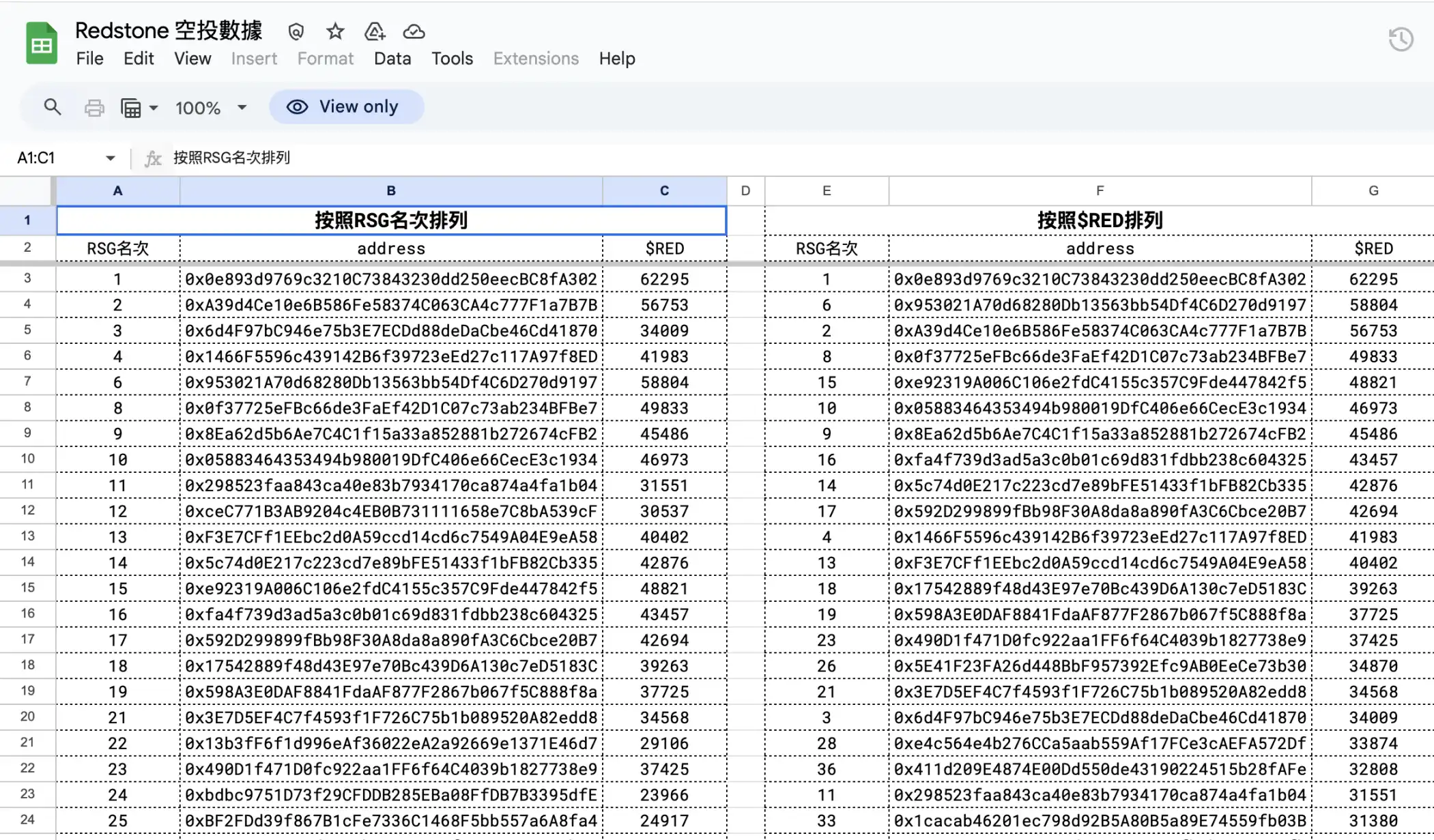
Task: Click the Help menu in menu bar
Action: pos(617,58)
